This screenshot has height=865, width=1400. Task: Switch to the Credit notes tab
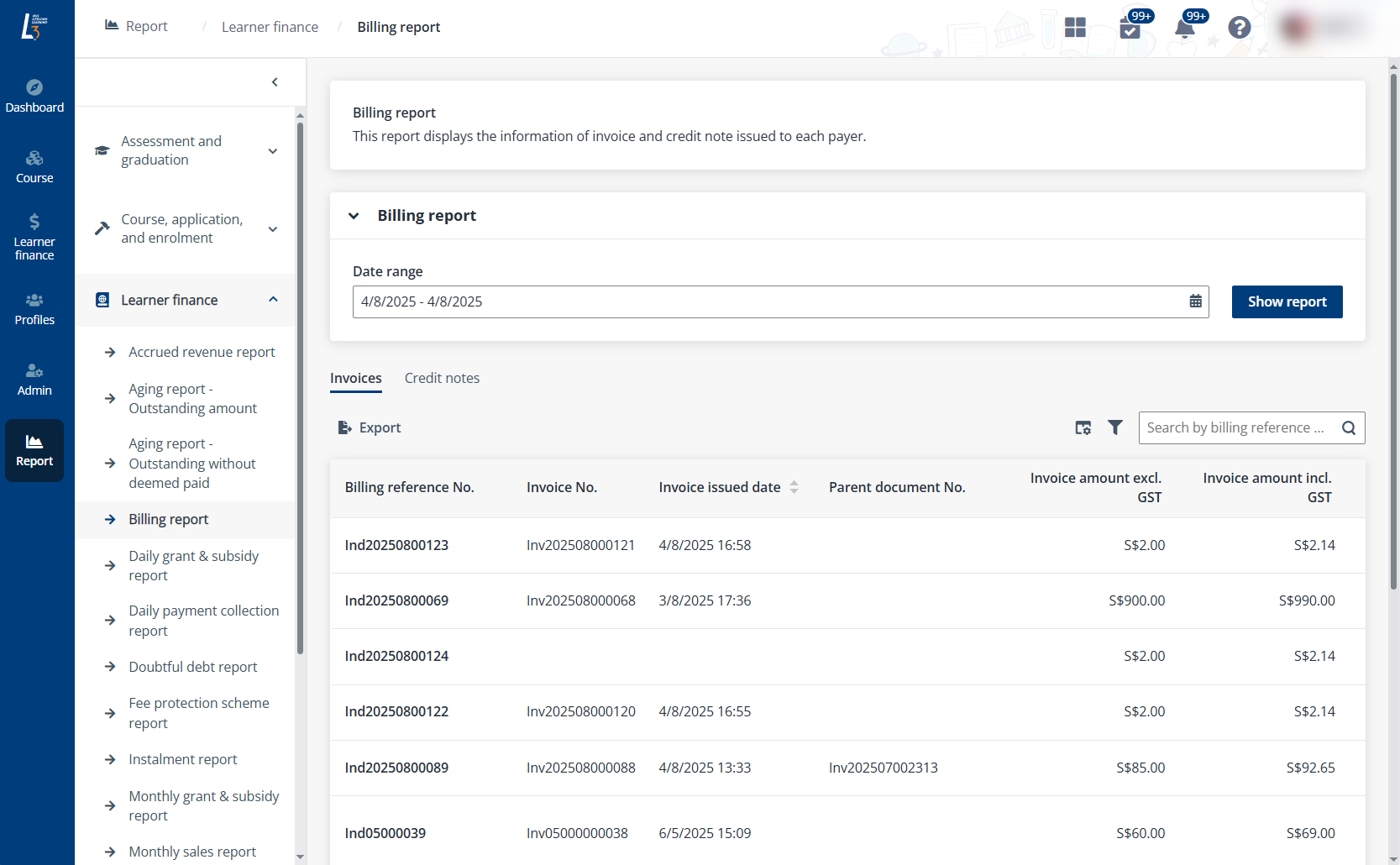[x=442, y=378]
